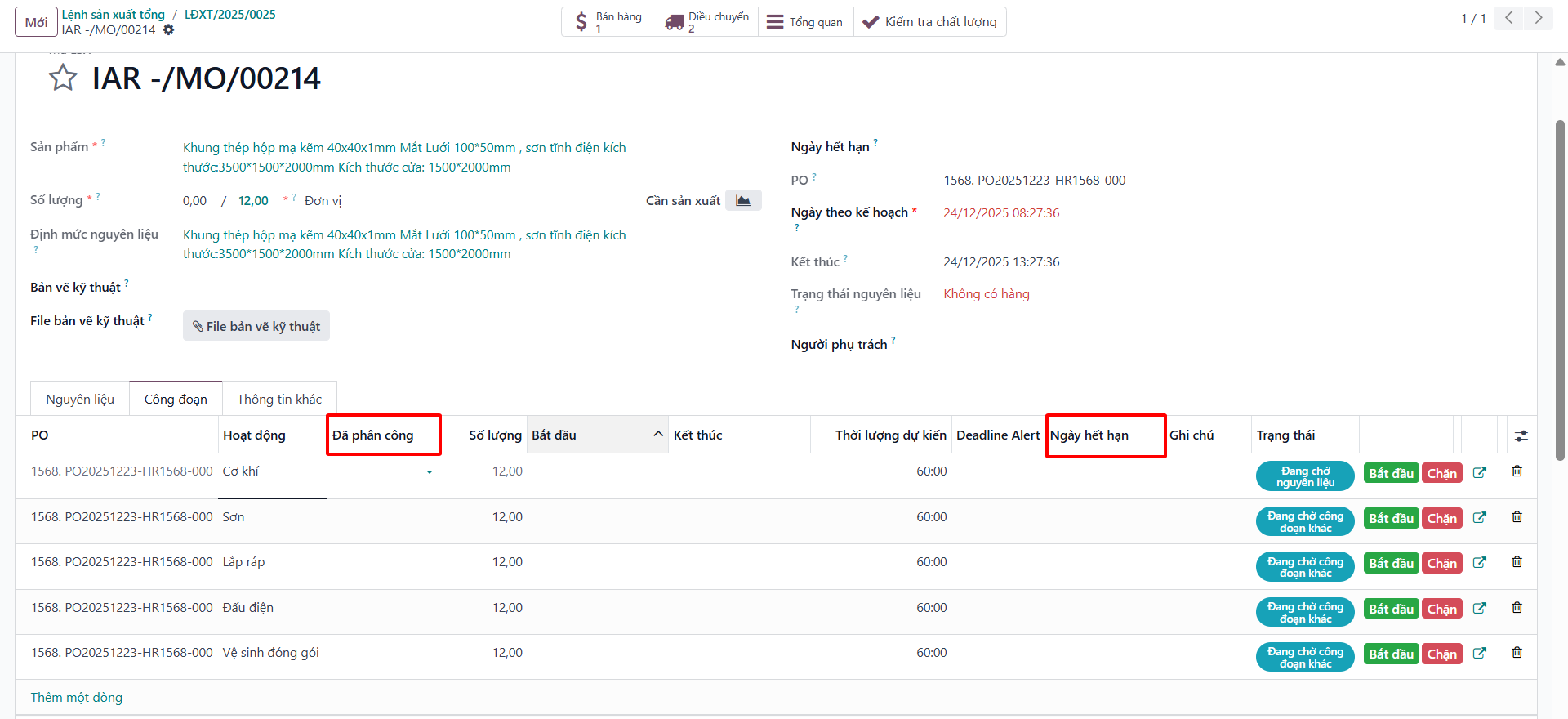Open column settings adjust icon in operations table
The image size is (1568, 719).
click(x=1521, y=435)
